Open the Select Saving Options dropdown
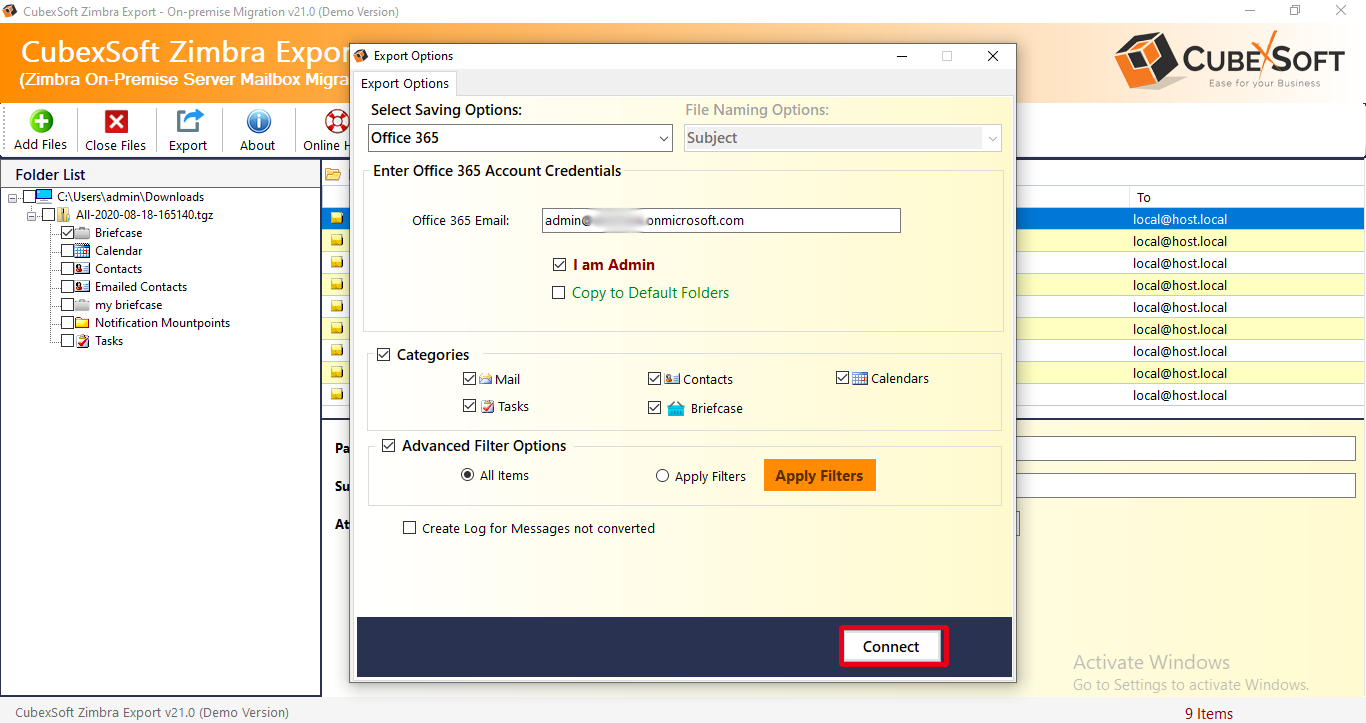1366x723 pixels. coord(520,138)
